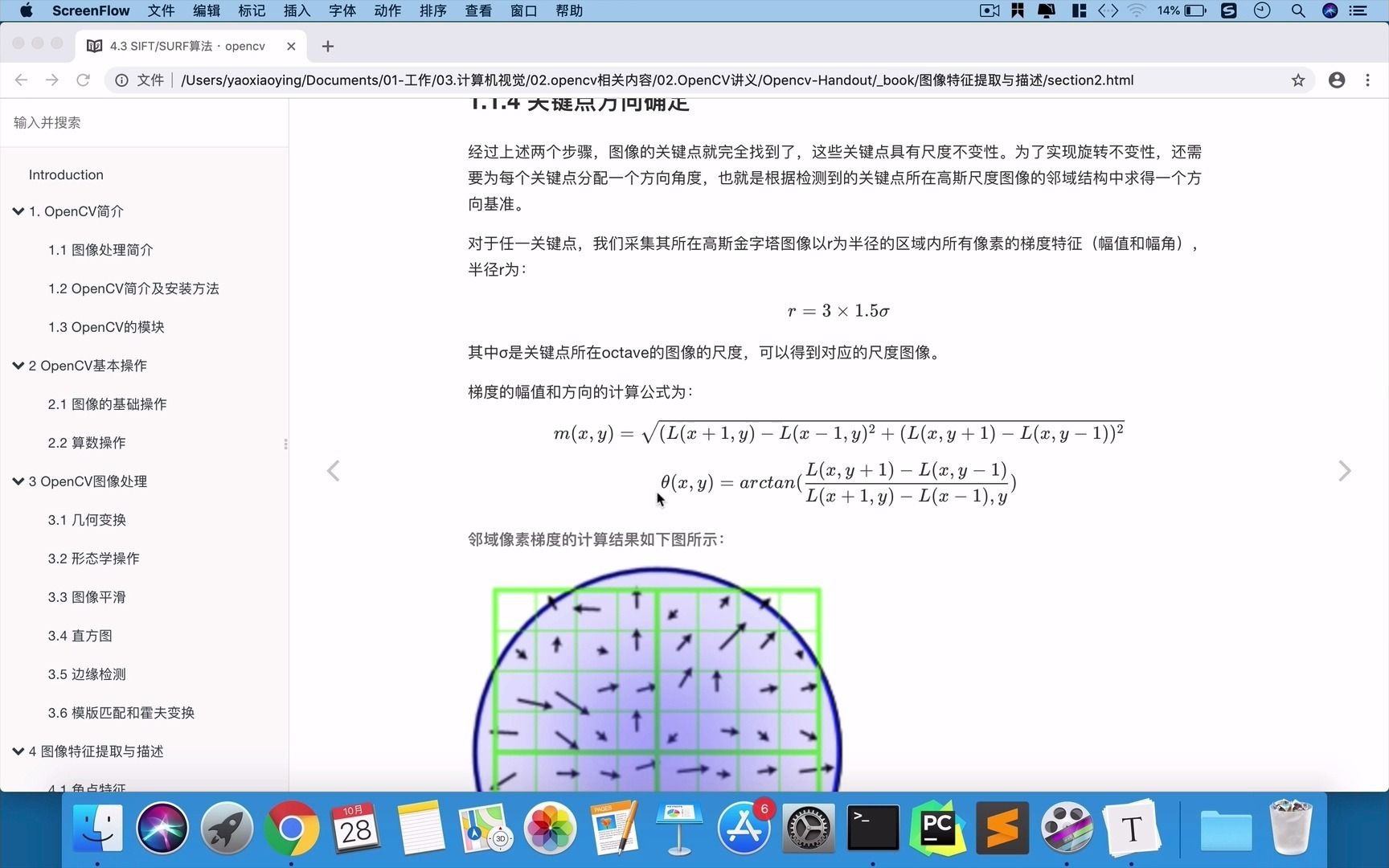The image size is (1389, 868).
Task: Close the 4.3 SIFT/SURF tab
Action: [x=291, y=46]
